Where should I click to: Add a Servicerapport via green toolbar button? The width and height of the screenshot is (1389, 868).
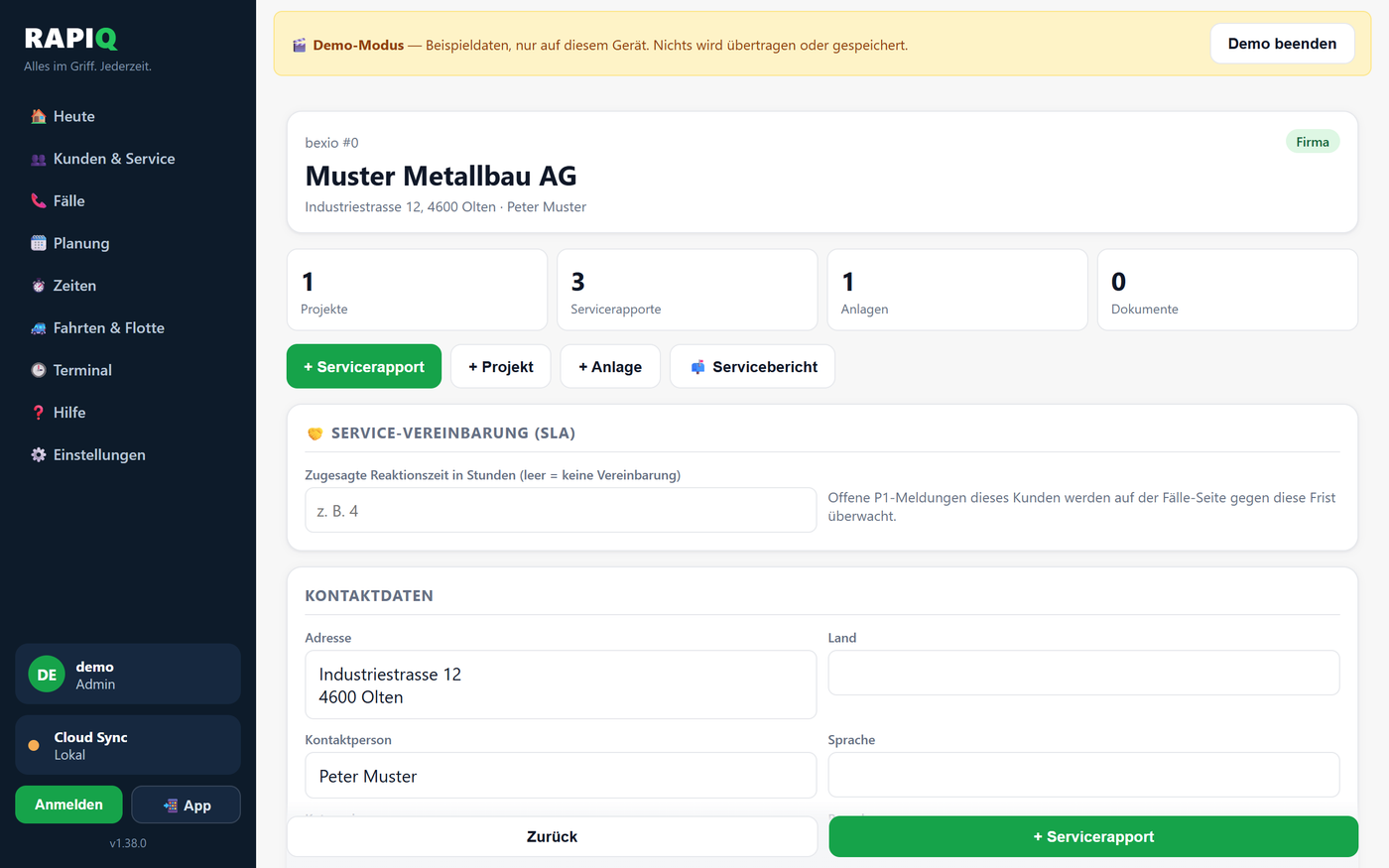pos(364,367)
